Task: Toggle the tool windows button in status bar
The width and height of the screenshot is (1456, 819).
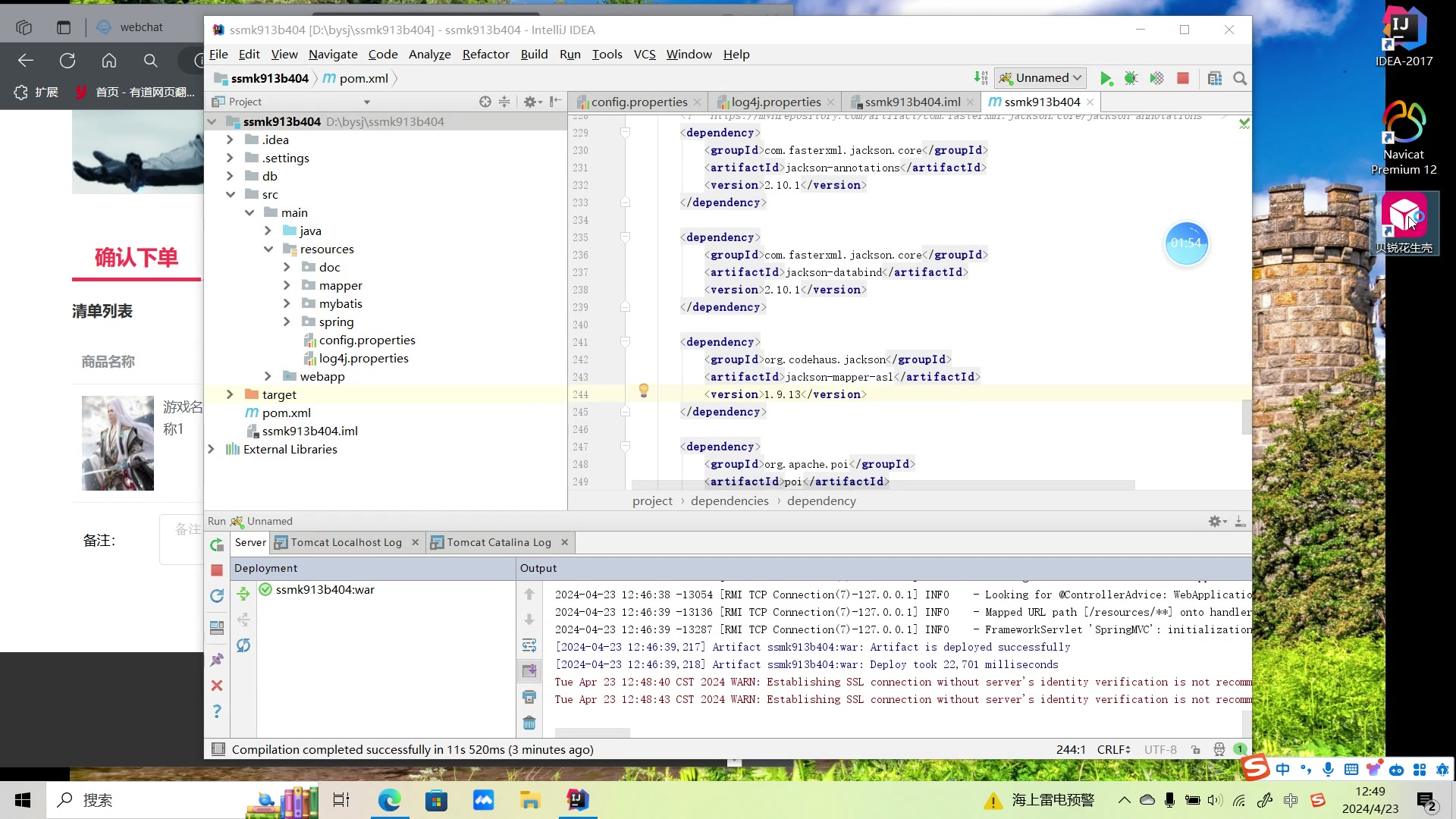Action: click(x=218, y=749)
